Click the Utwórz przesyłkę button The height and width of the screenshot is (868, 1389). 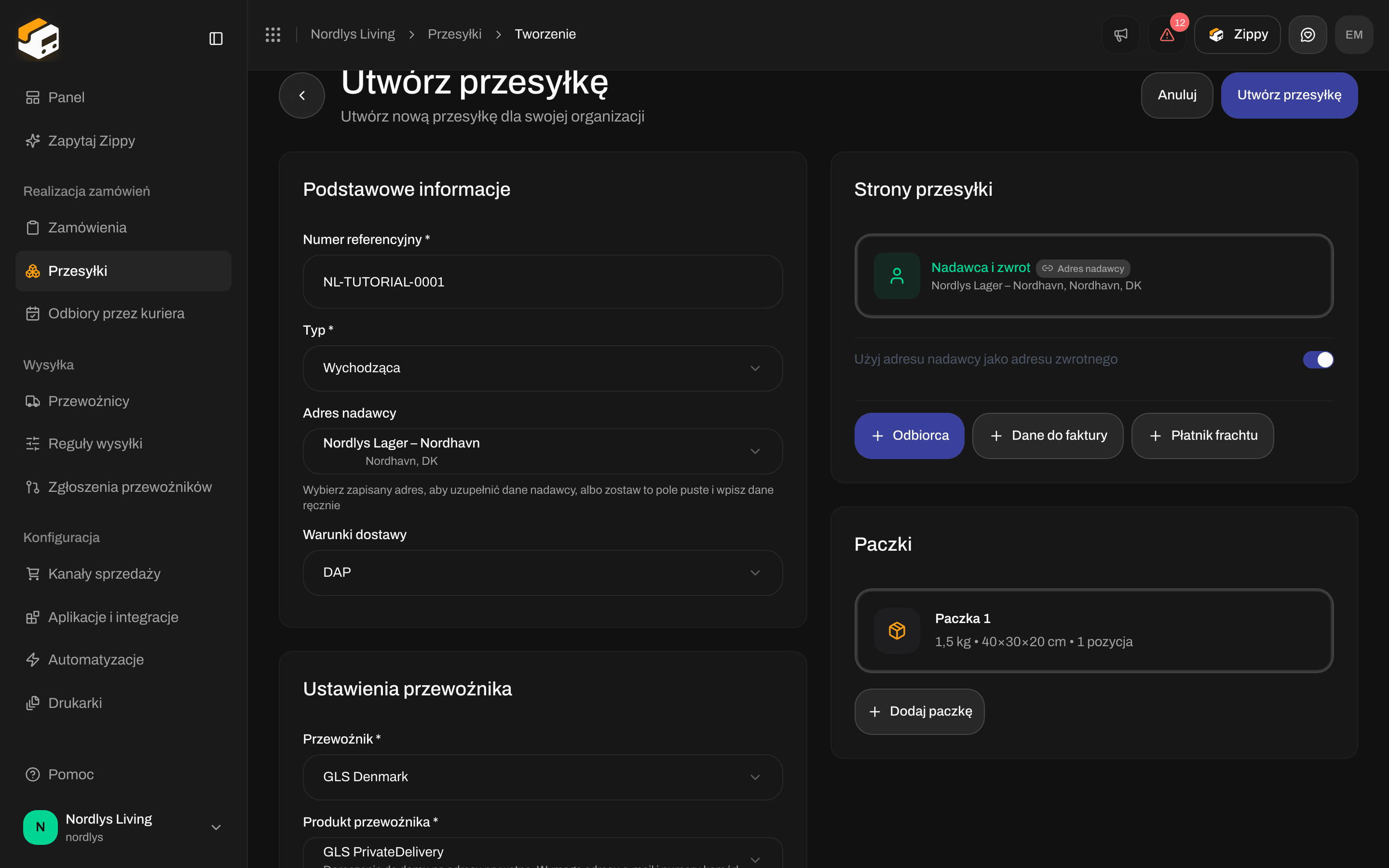pos(1289,95)
